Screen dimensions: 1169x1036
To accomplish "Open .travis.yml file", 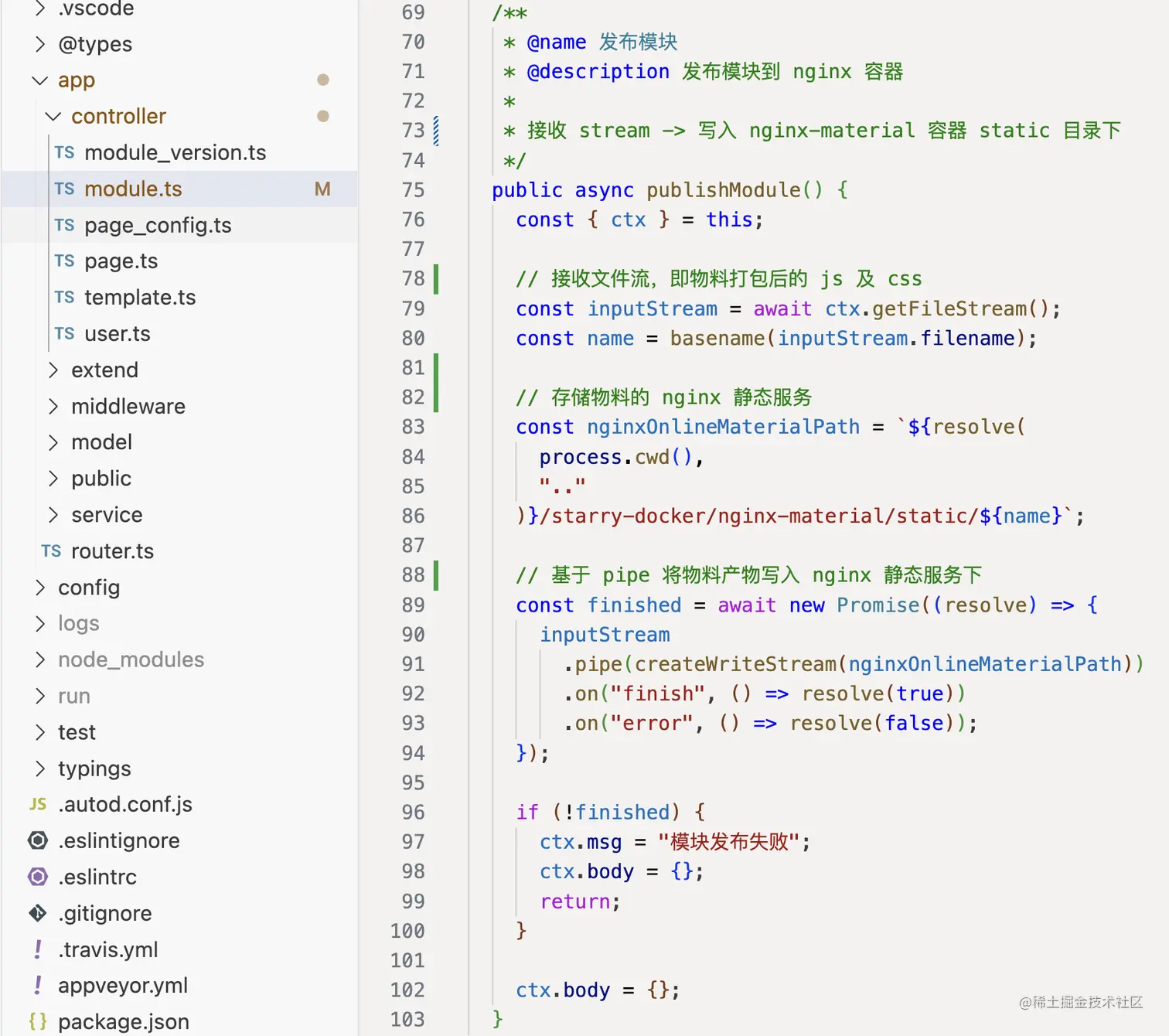I will [x=108, y=949].
